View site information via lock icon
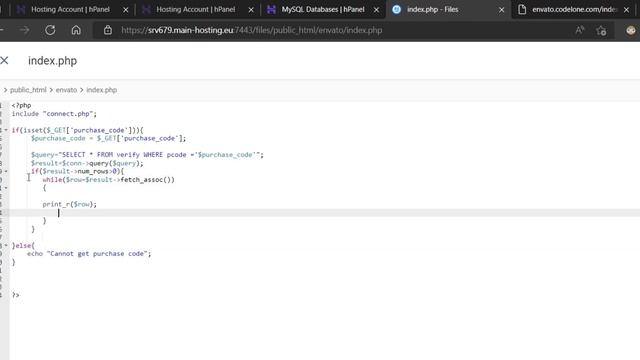 tap(108, 30)
